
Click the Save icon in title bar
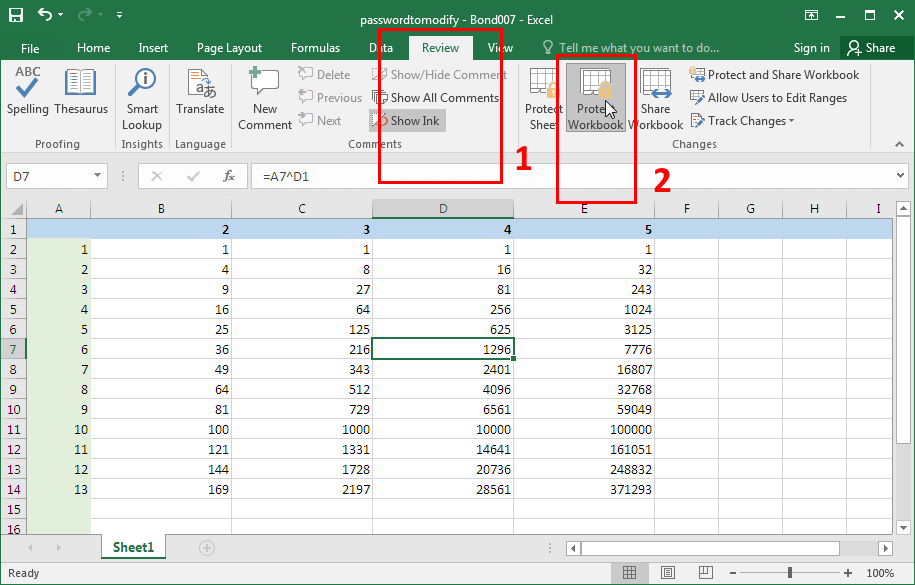point(17,16)
